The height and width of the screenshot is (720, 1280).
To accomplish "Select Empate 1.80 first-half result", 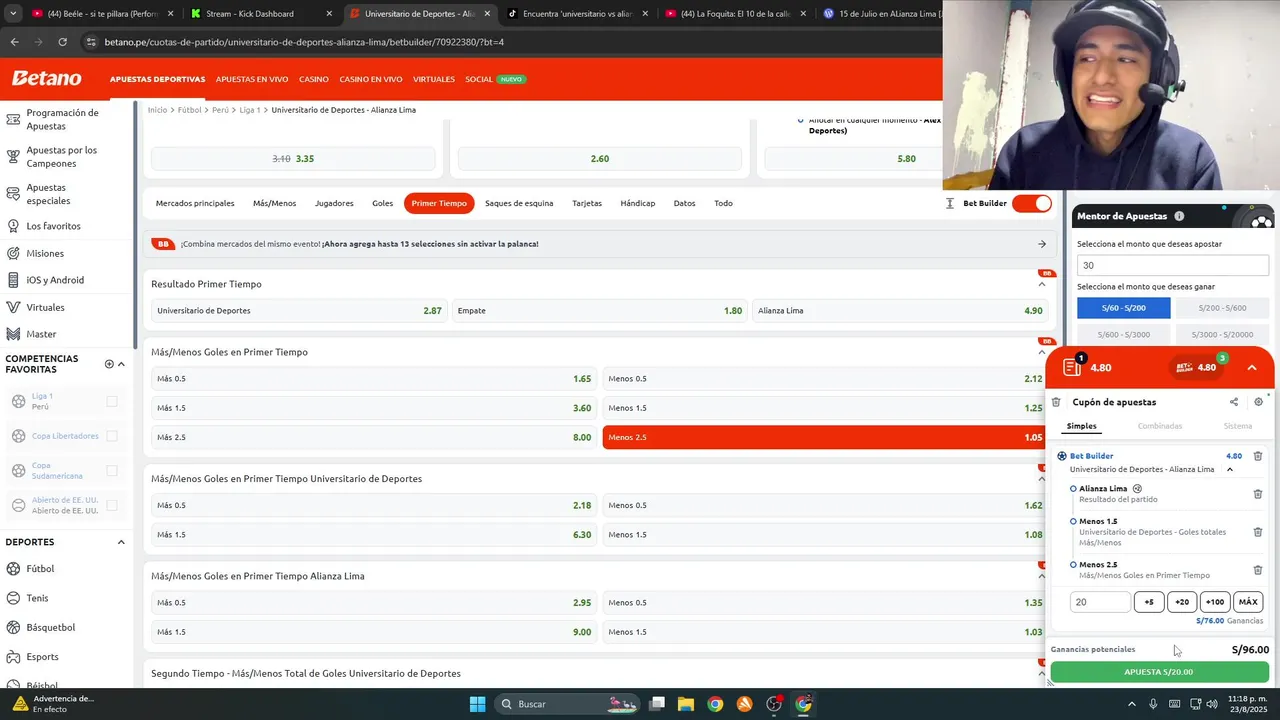I will (x=599, y=311).
